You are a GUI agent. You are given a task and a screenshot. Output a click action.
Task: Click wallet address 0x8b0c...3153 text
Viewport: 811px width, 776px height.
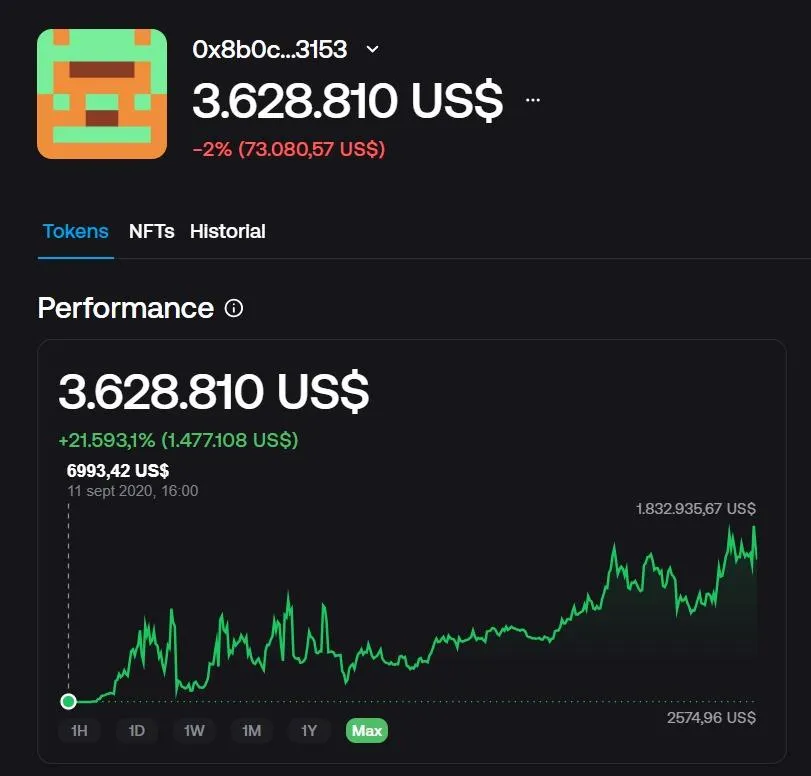pos(269,50)
